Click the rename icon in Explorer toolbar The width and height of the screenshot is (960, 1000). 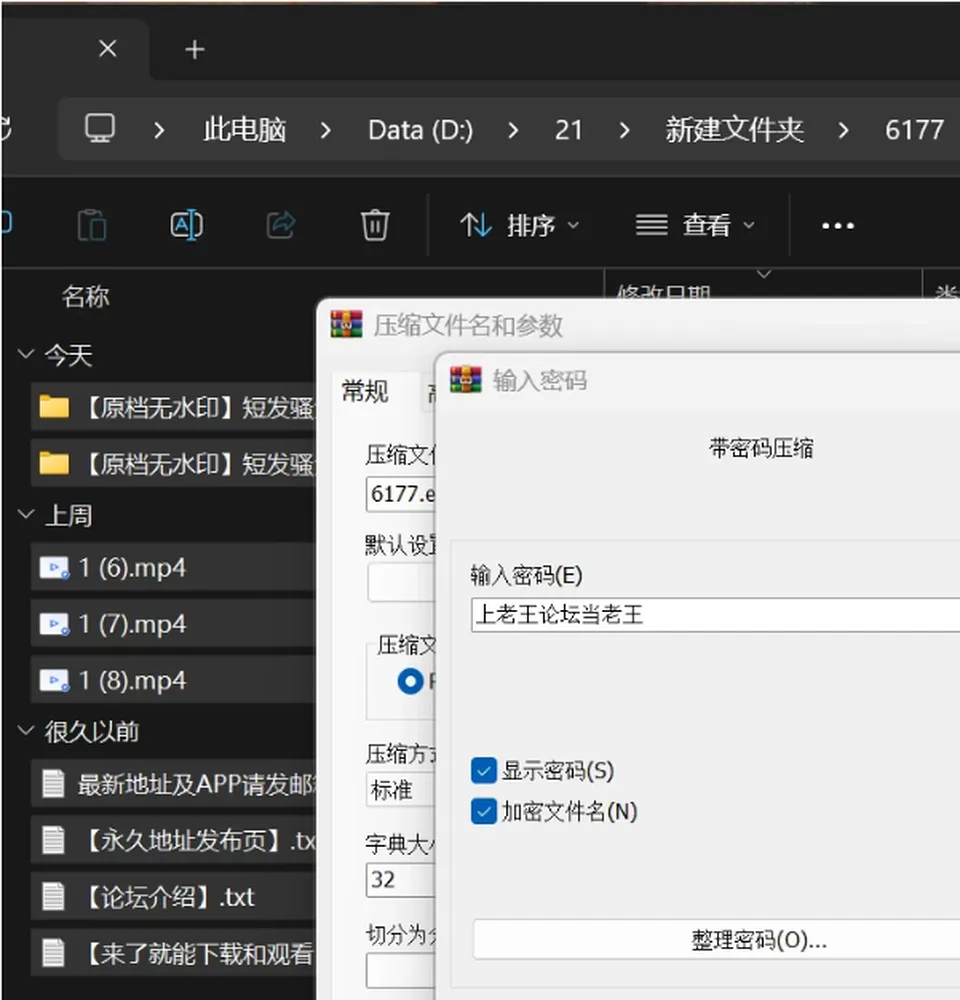[186, 225]
